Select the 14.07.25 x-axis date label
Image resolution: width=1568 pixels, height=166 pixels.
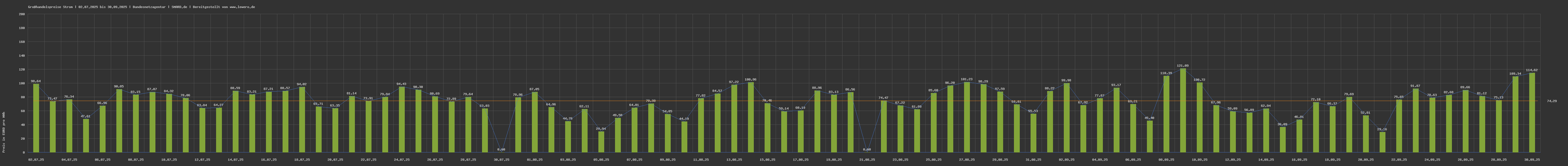click(x=235, y=159)
